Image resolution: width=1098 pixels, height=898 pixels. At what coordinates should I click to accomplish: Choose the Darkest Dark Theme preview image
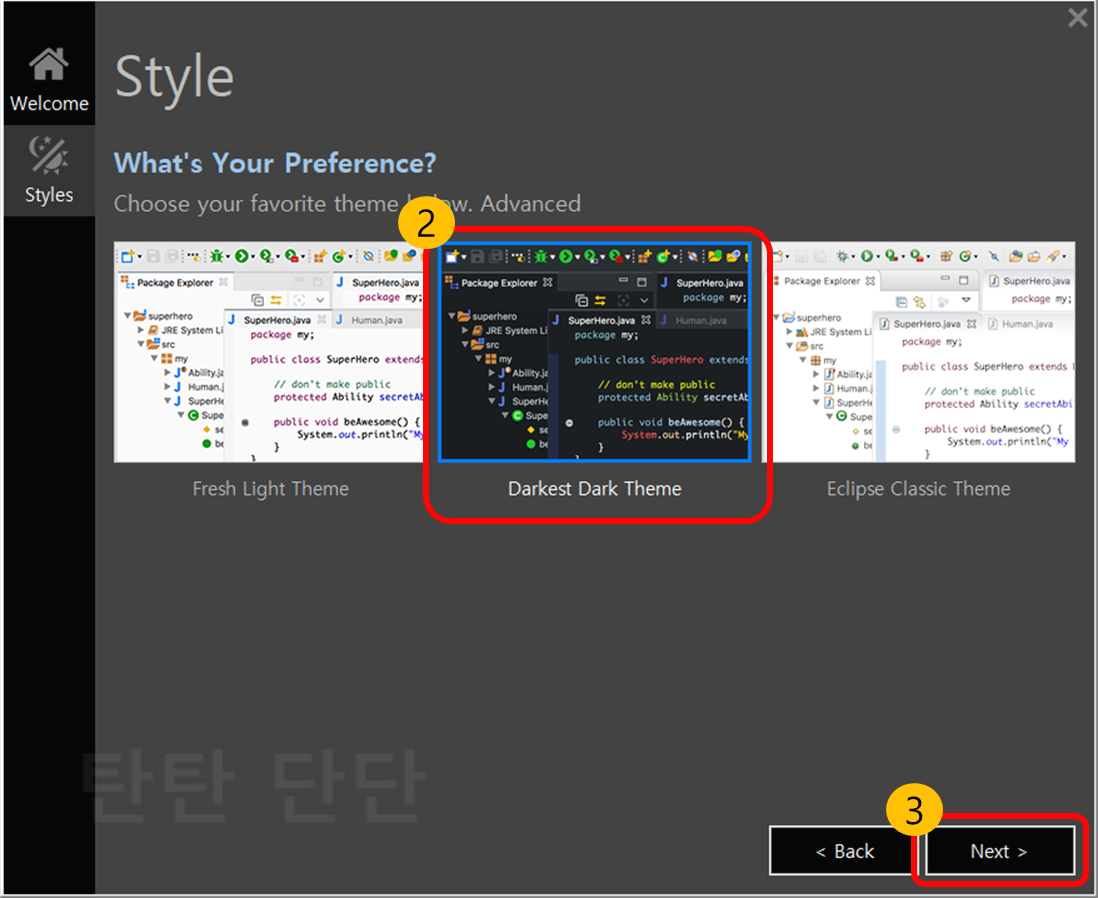click(595, 352)
